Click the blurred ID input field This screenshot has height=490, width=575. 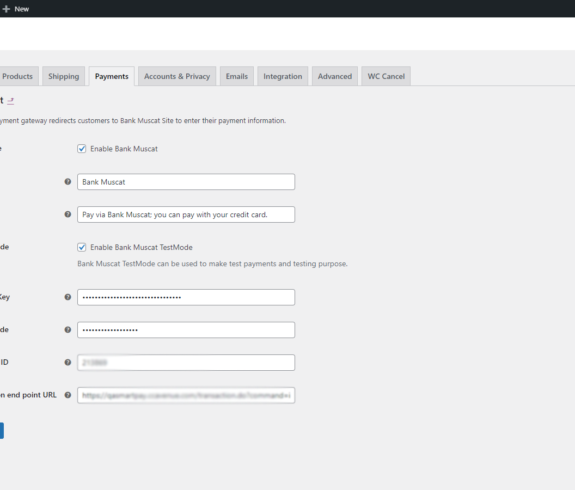click(186, 363)
